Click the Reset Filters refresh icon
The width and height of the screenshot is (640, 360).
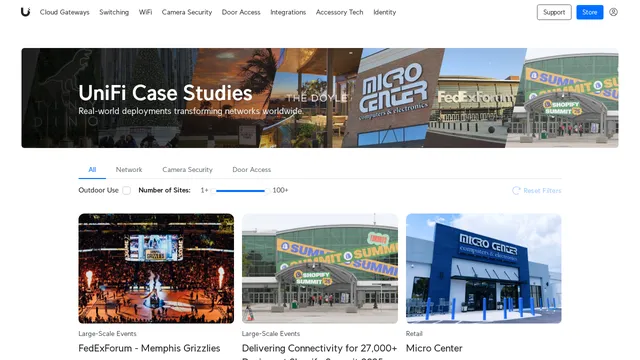(x=516, y=191)
